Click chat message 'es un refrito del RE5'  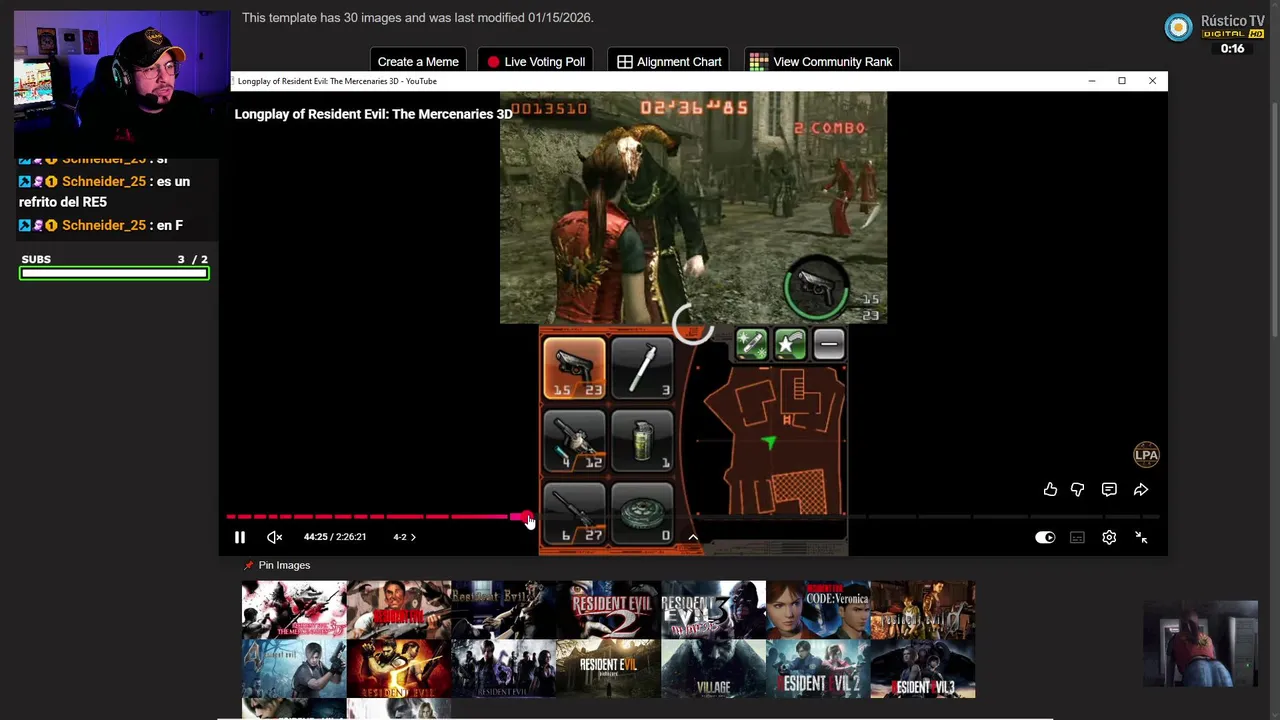104,191
